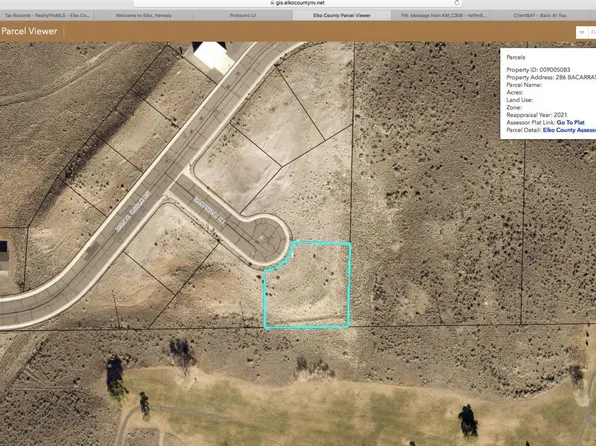Click the Parcel Name: field line
This screenshot has height=446, width=596.
[524, 85]
